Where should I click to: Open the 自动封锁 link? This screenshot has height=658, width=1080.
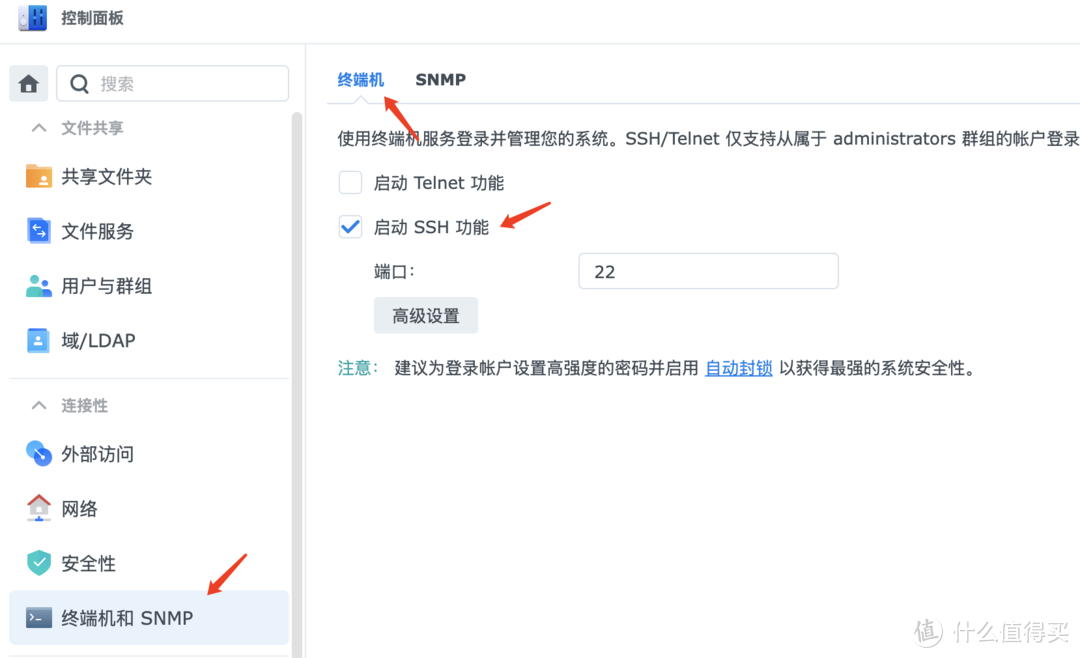[x=738, y=367]
